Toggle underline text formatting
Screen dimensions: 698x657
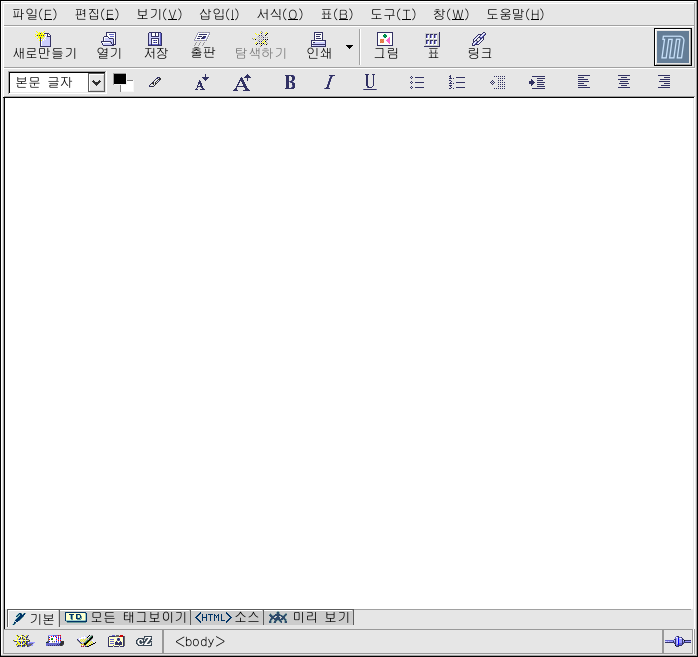(370, 83)
